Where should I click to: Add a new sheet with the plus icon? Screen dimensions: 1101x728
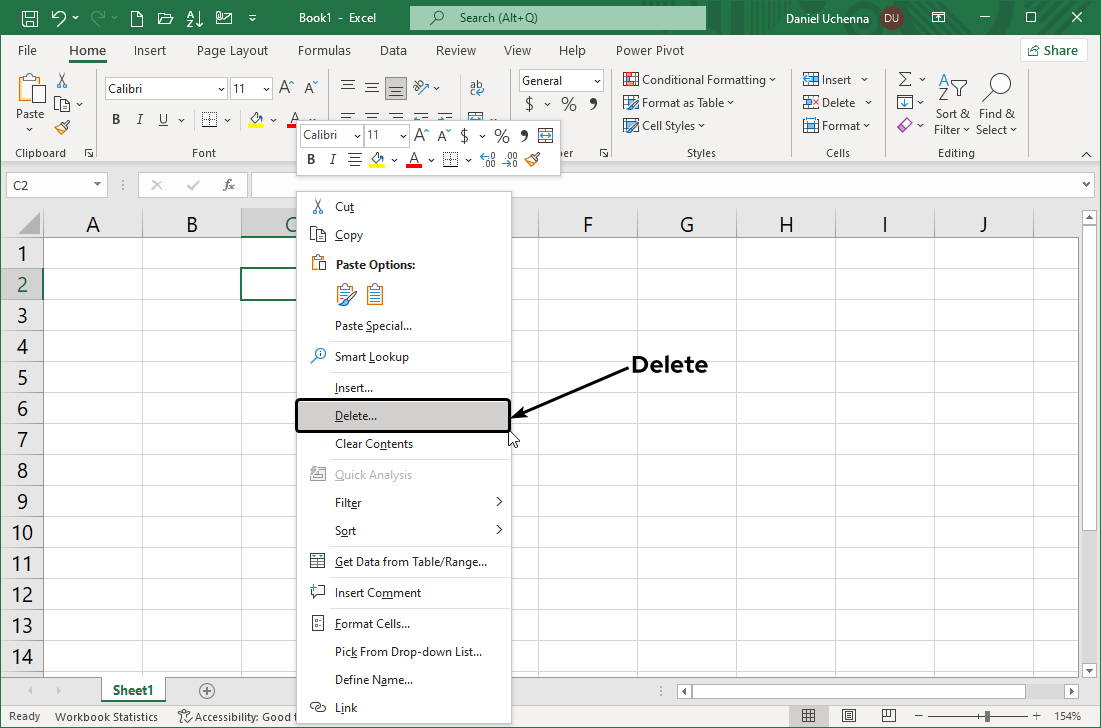pos(207,690)
